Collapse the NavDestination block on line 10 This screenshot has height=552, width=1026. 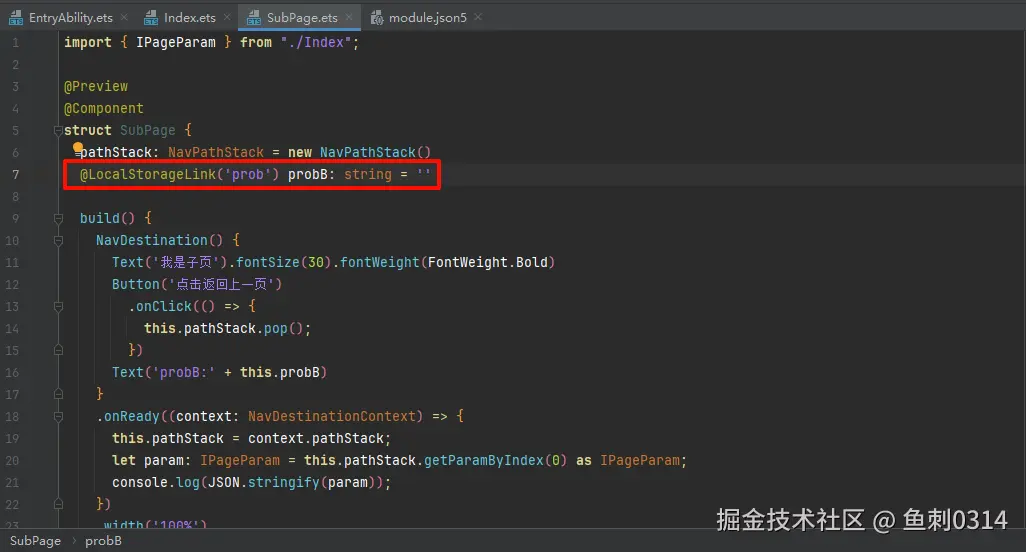[x=58, y=240]
